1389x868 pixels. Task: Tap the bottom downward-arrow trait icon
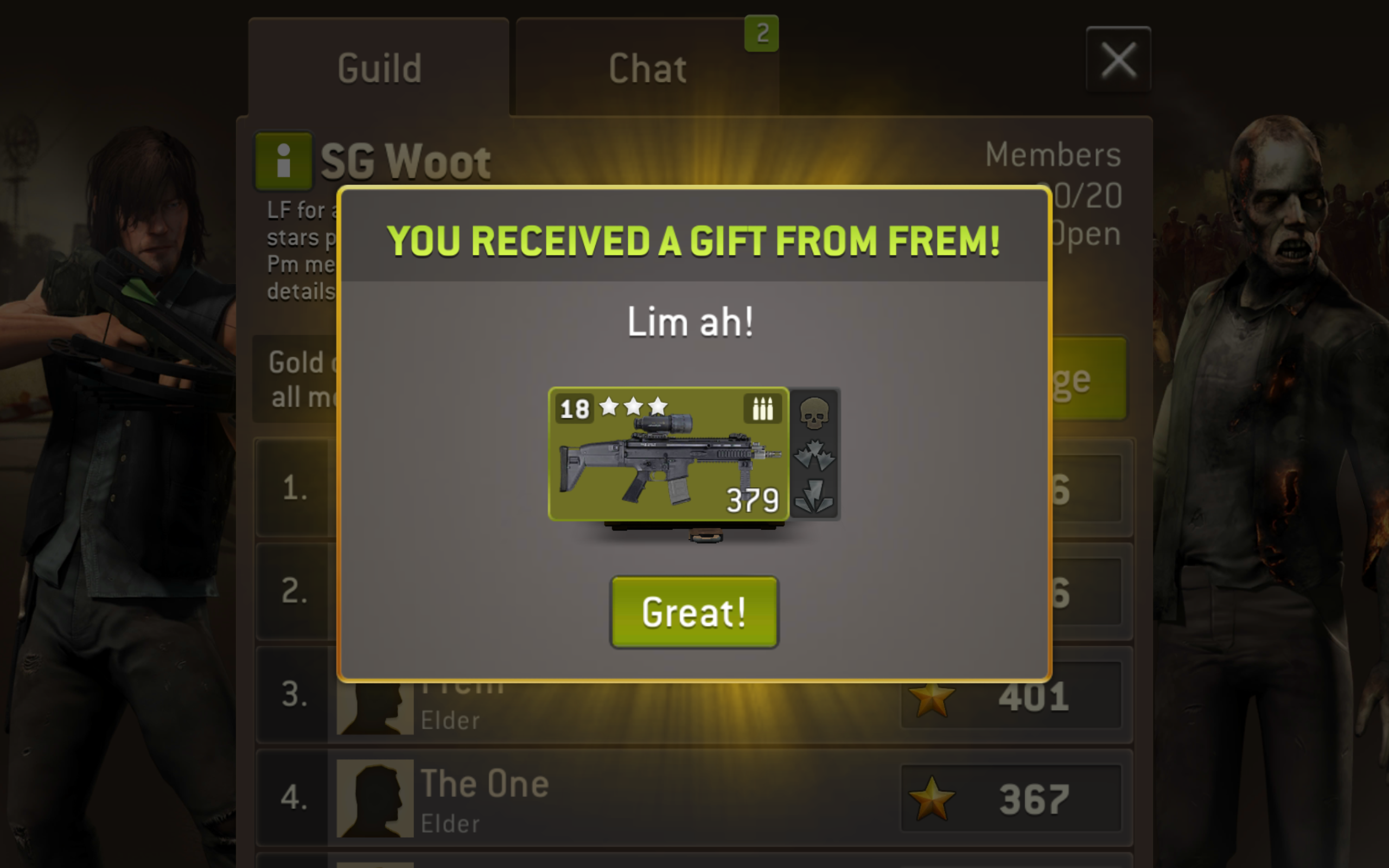tap(814, 496)
